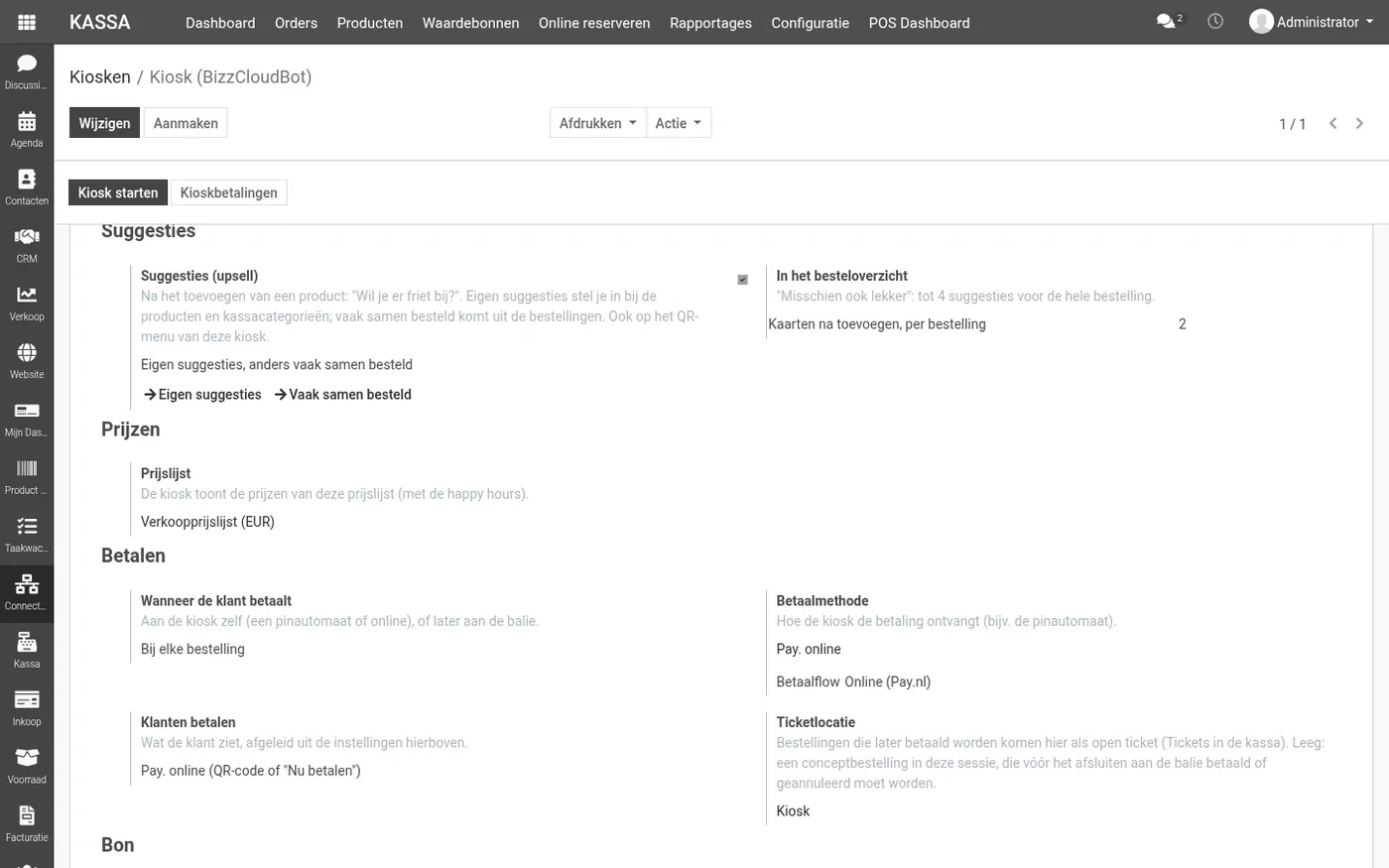Expand the Actie dropdown
This screenshot has height=868, width=1389.
(x=679, y=123)
